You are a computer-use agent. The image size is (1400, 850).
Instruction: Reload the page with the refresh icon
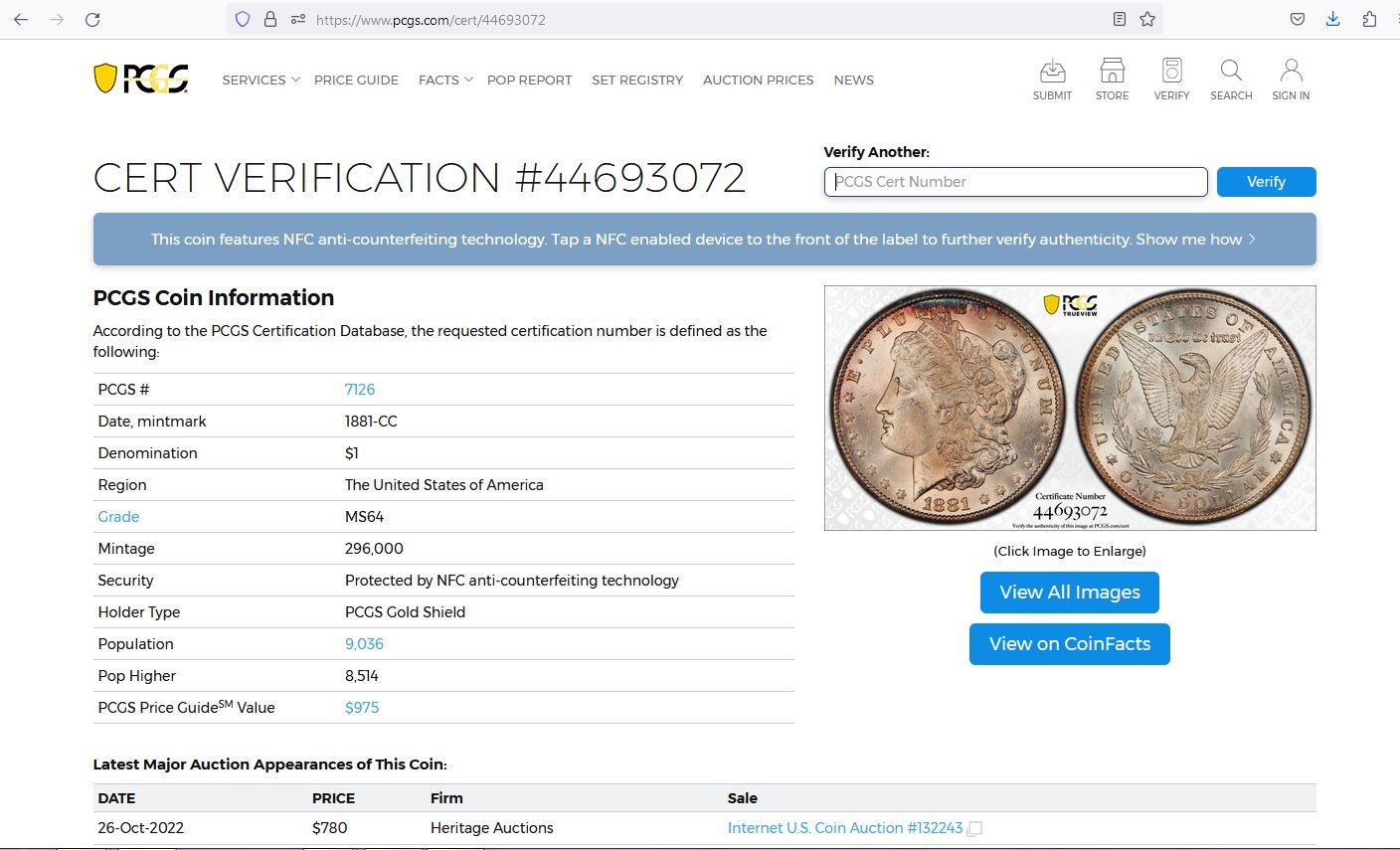click(x=92, y=19)
